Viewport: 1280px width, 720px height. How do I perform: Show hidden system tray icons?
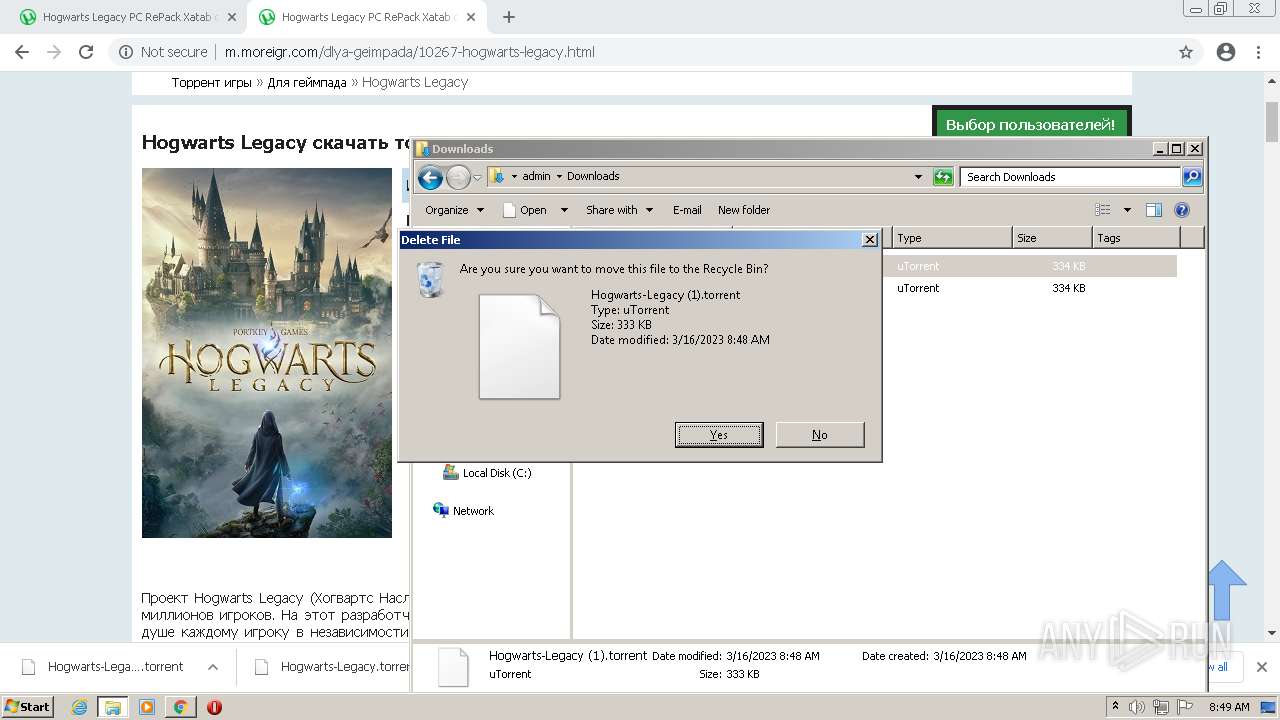[x=1116, y=707]
